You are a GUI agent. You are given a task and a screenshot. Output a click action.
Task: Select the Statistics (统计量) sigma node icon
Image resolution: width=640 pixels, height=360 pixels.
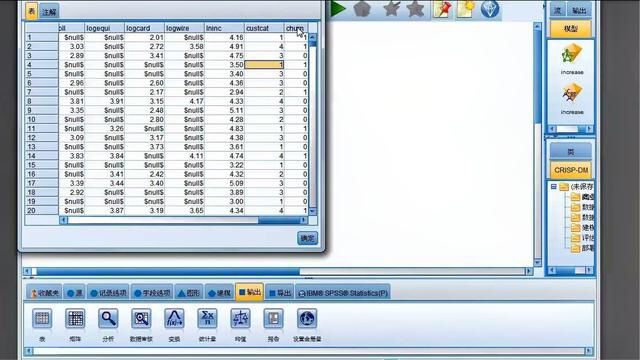coord(207,319)
